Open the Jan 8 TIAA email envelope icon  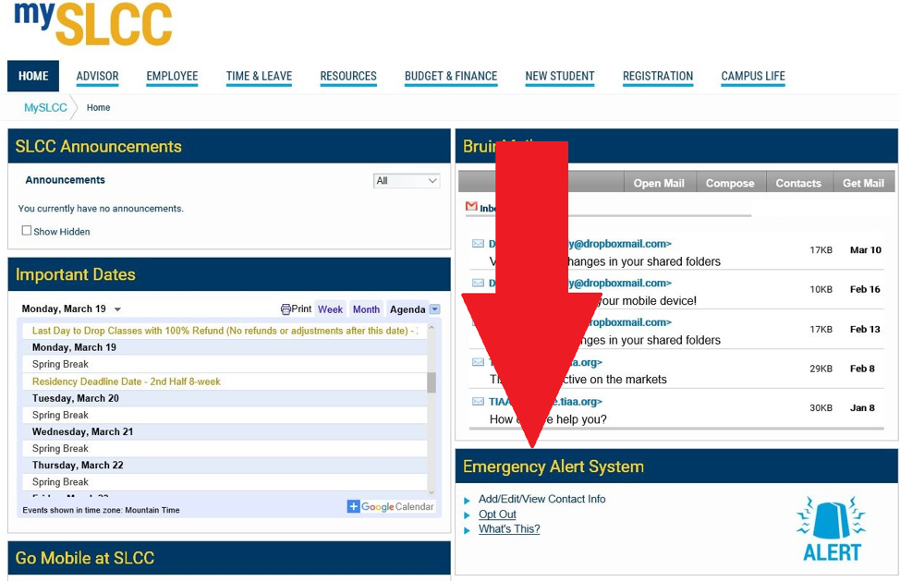[x=478, y=402]
